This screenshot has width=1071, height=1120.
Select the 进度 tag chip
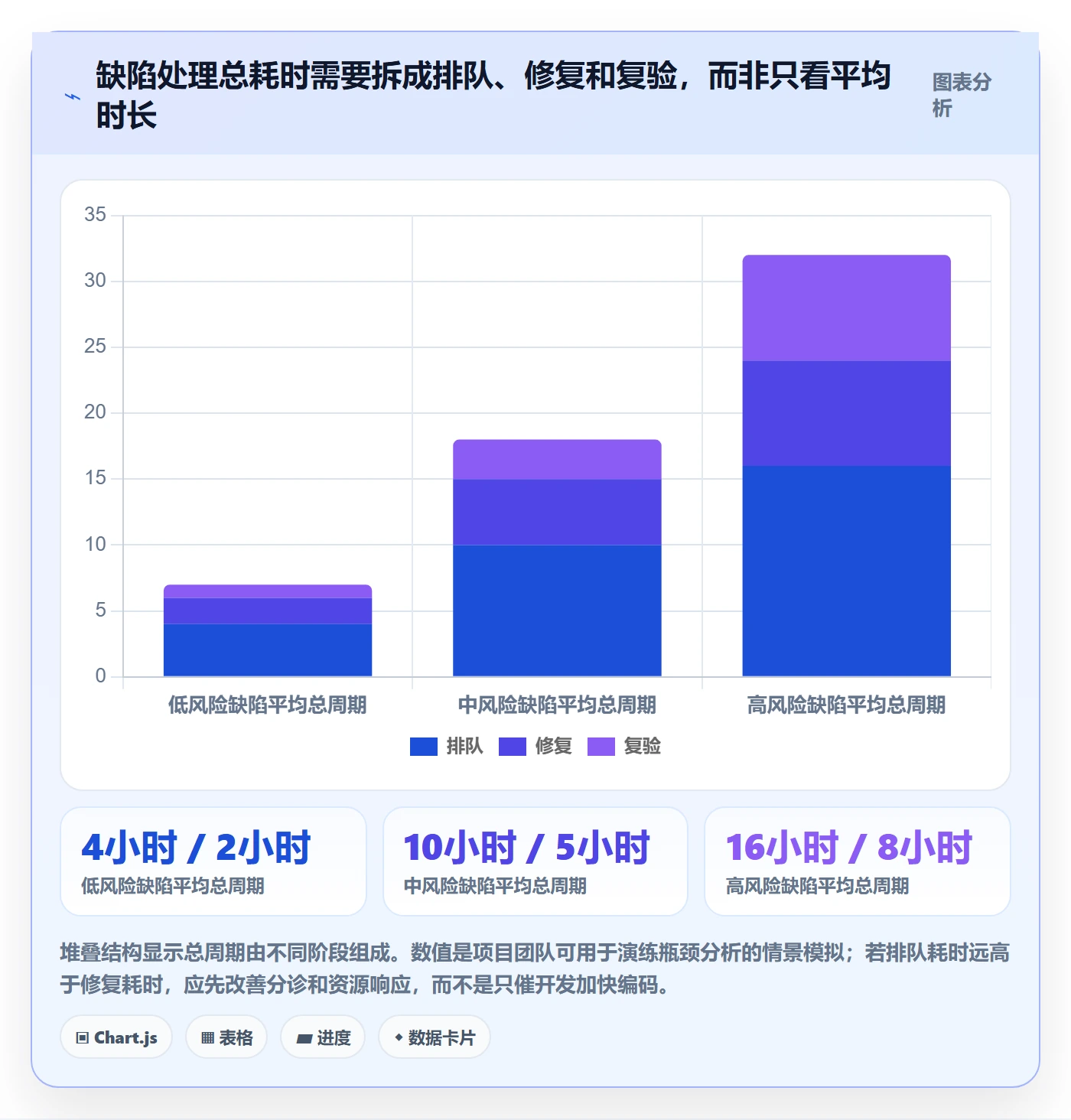coord(323,1037)
